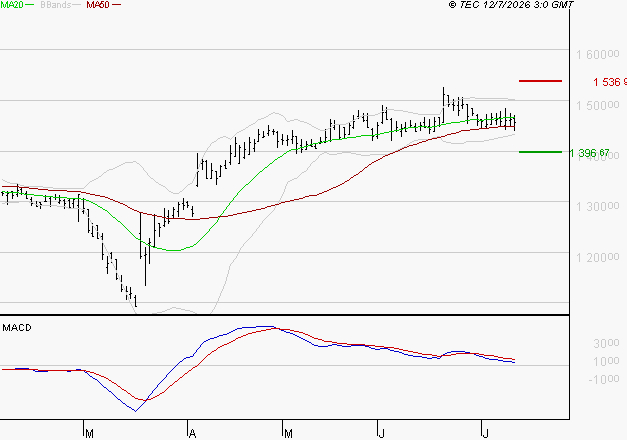Click the green line sample beside MA20
The height and width of the screenshot is (440, 627).
click(x=30, y=5)
